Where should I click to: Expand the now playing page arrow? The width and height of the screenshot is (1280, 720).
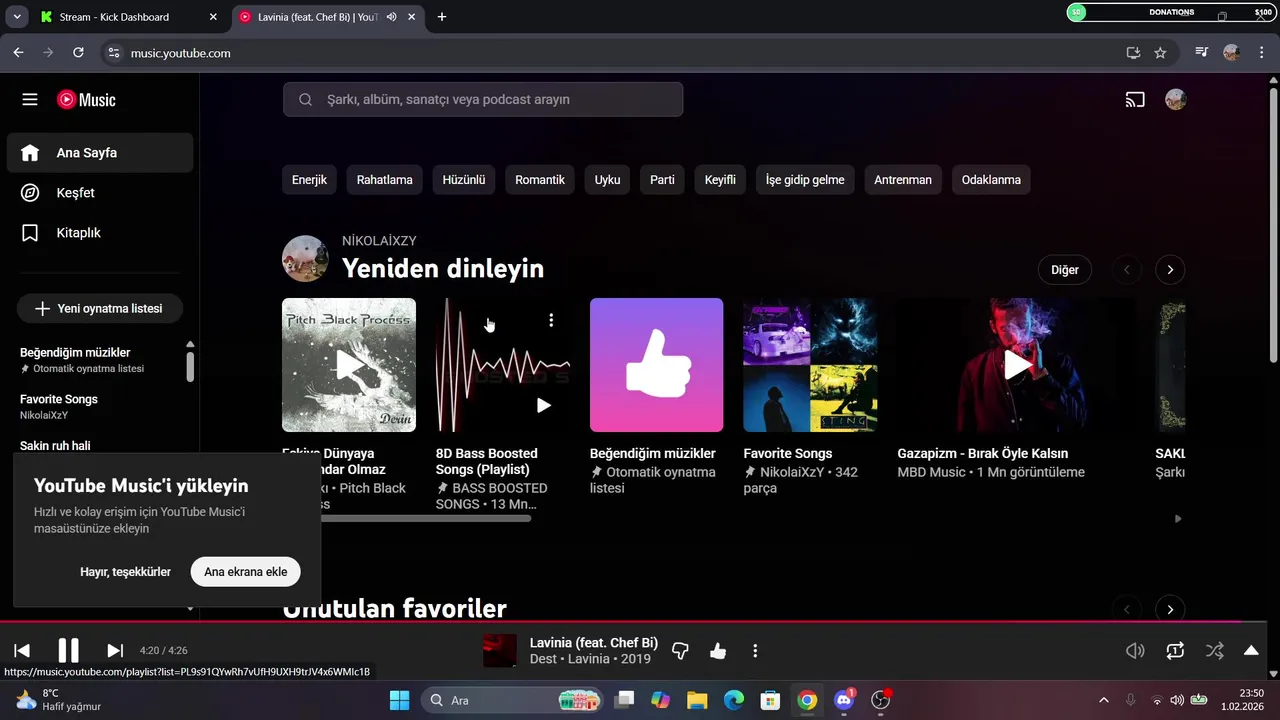1251,651
